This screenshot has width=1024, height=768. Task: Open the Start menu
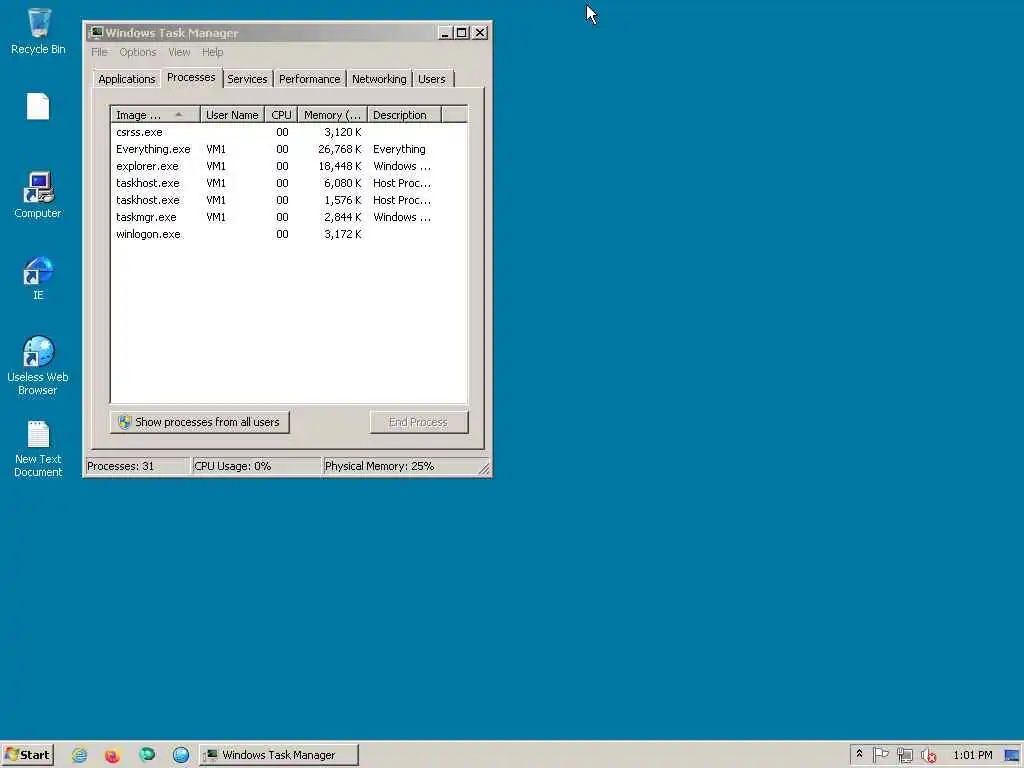coord(27,755)
